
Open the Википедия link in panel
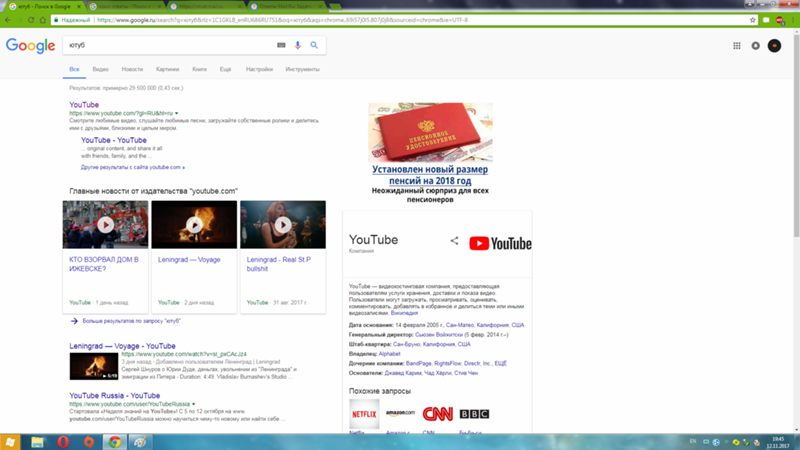tap(404, 313)
